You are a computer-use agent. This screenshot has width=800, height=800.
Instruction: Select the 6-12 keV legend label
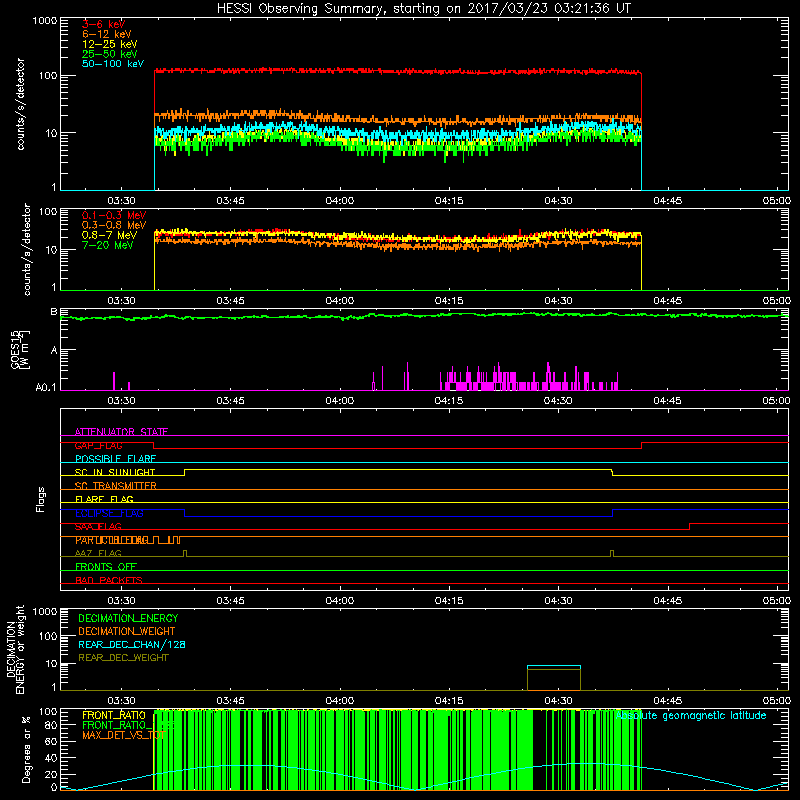(107, 34)
